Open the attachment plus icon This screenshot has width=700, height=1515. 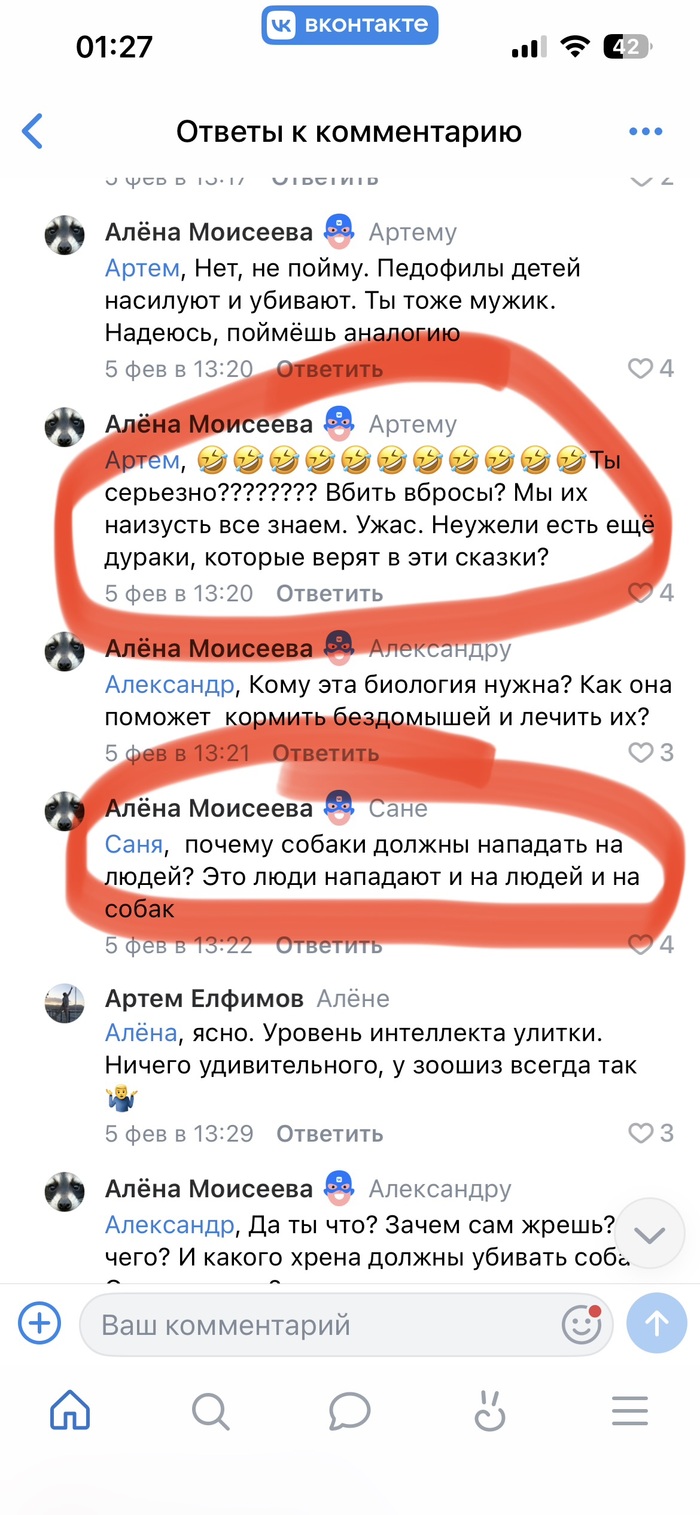[x=39, y=1325]
